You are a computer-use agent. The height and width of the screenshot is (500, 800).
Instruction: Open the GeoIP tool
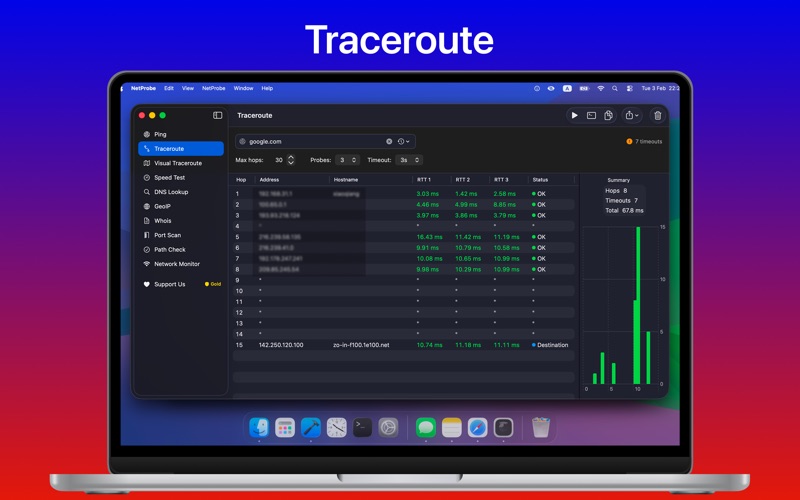coord(181,206)
